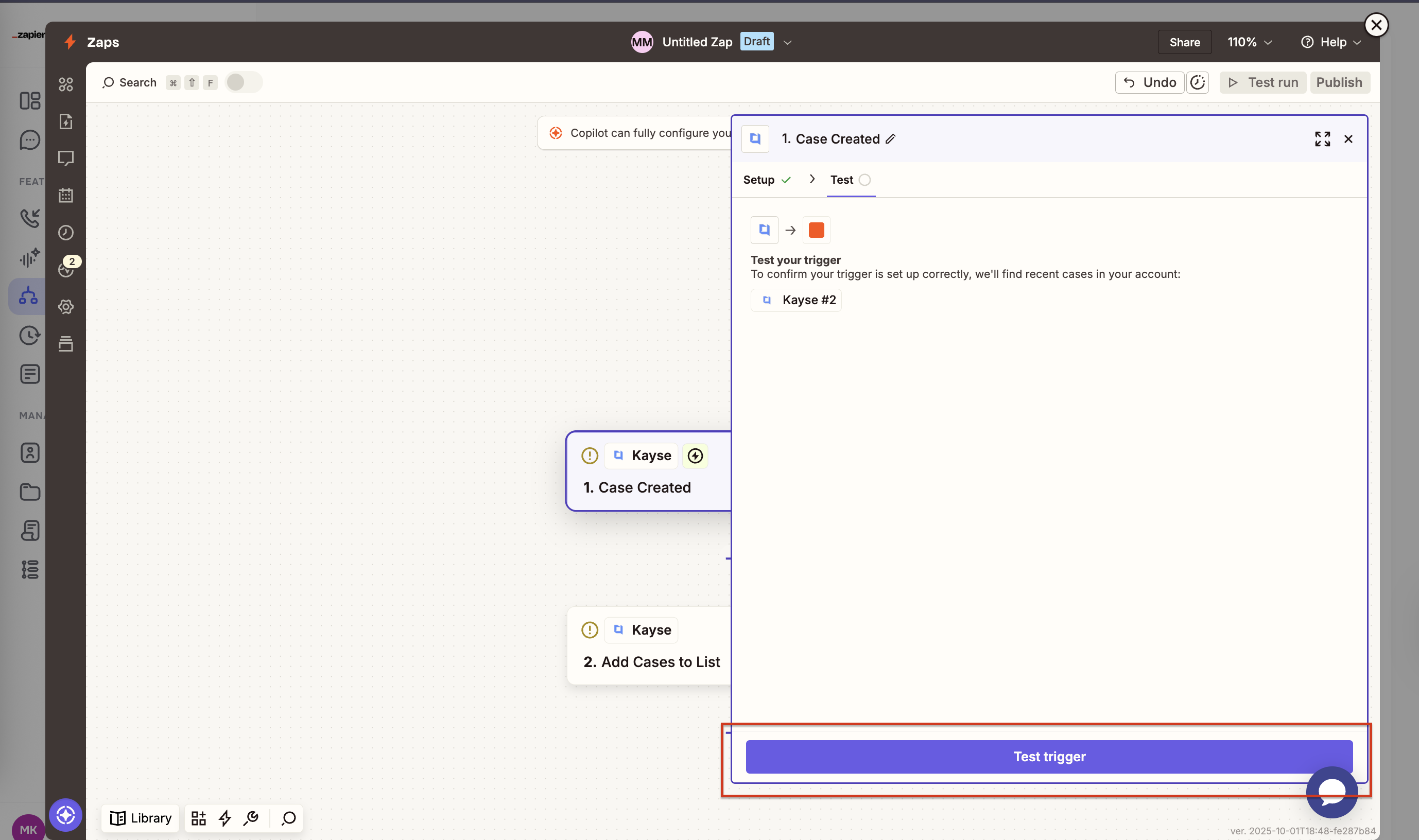Open the 110% zoom level dropdown
The image size is (1419, 840).
(x=1249, y=42)
